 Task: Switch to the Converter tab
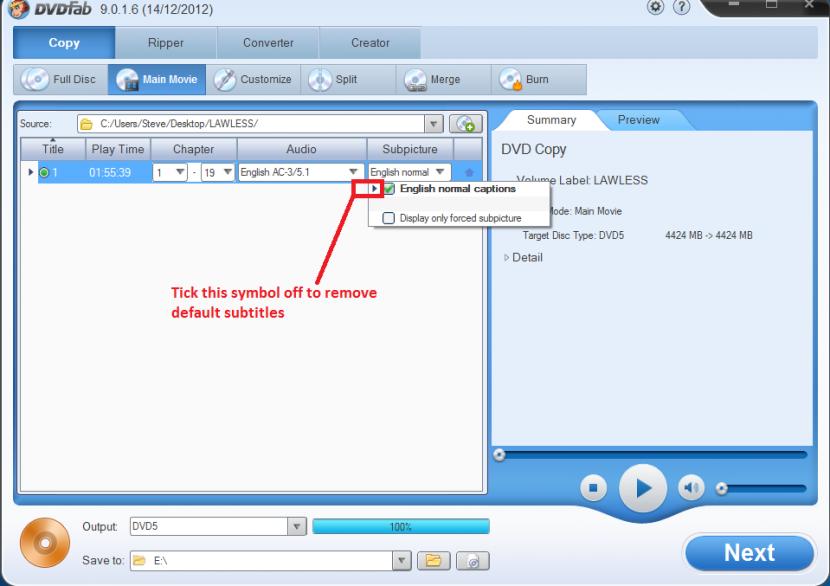pos(268,43)
